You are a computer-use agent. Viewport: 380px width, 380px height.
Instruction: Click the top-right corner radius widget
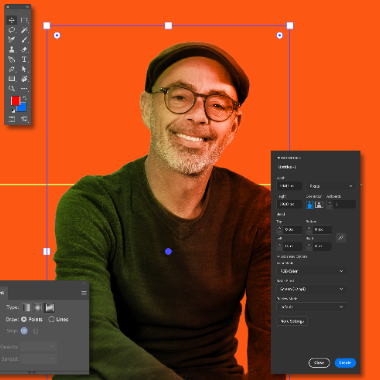pyautogui.click(x=280, y=35)
